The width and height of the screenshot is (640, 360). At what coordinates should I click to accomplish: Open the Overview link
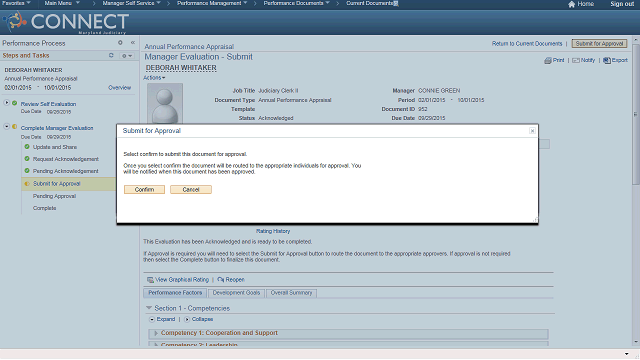click(120, 87)
